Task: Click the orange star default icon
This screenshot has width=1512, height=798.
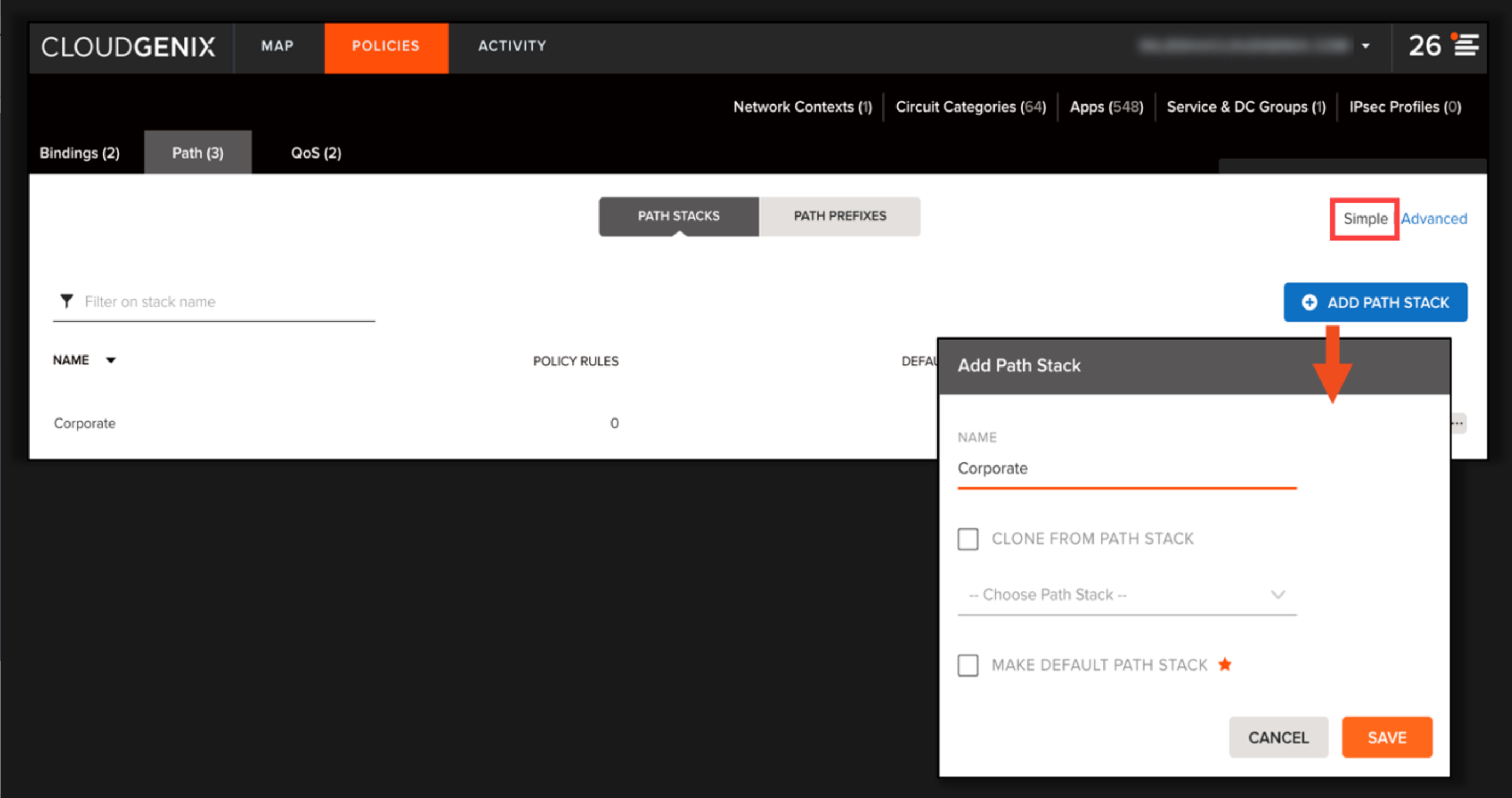Action: [x=1224, y=664]
